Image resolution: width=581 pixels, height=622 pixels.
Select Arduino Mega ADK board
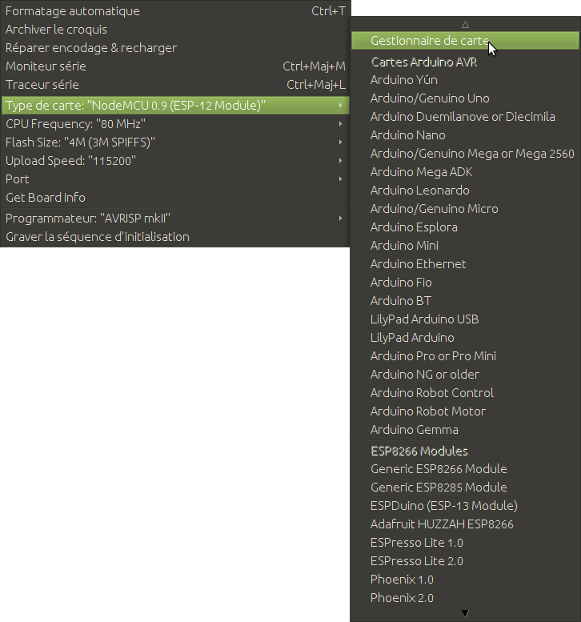[465, 172]
